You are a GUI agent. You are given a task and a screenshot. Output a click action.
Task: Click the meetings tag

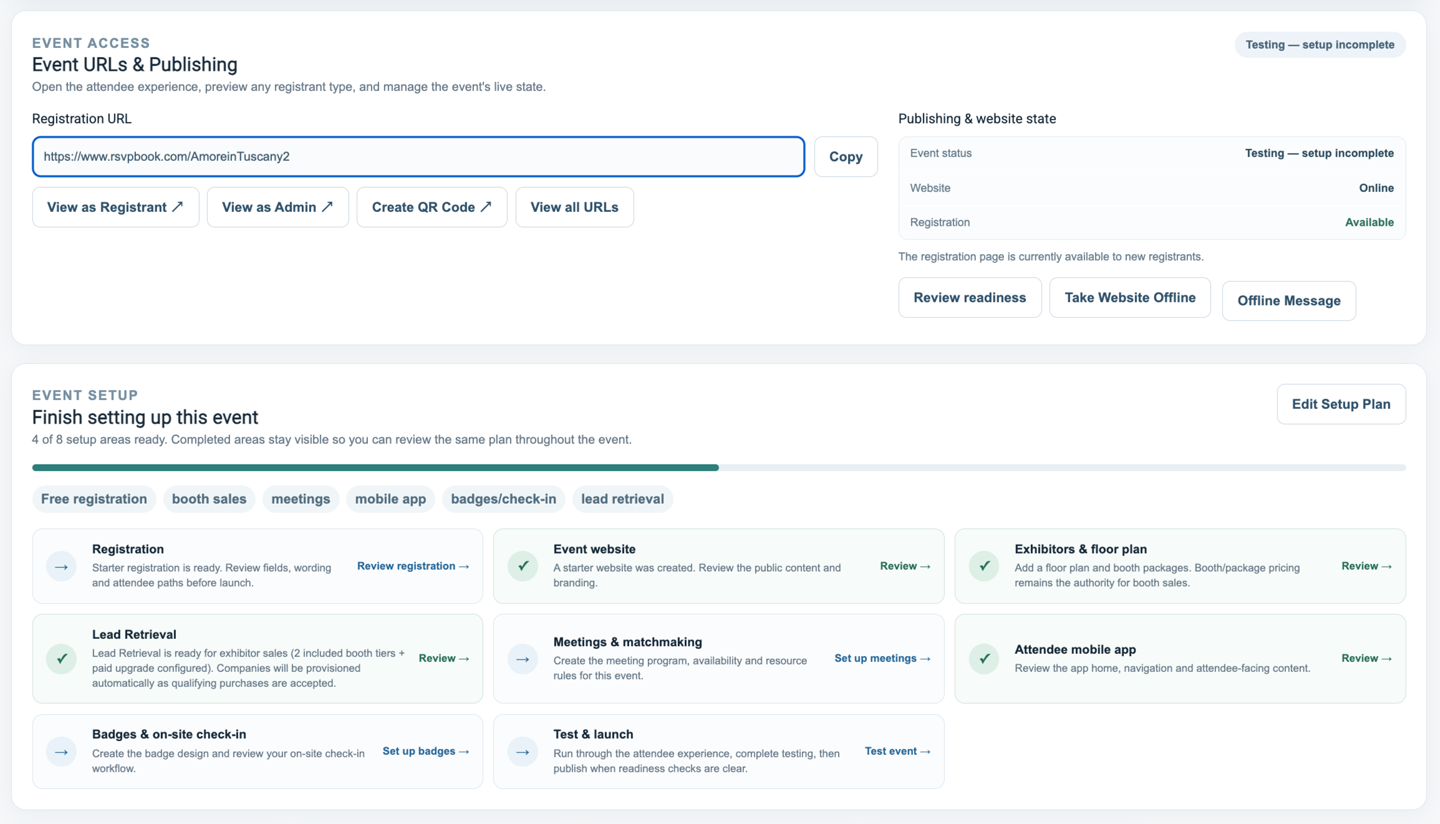pos(301,499)
